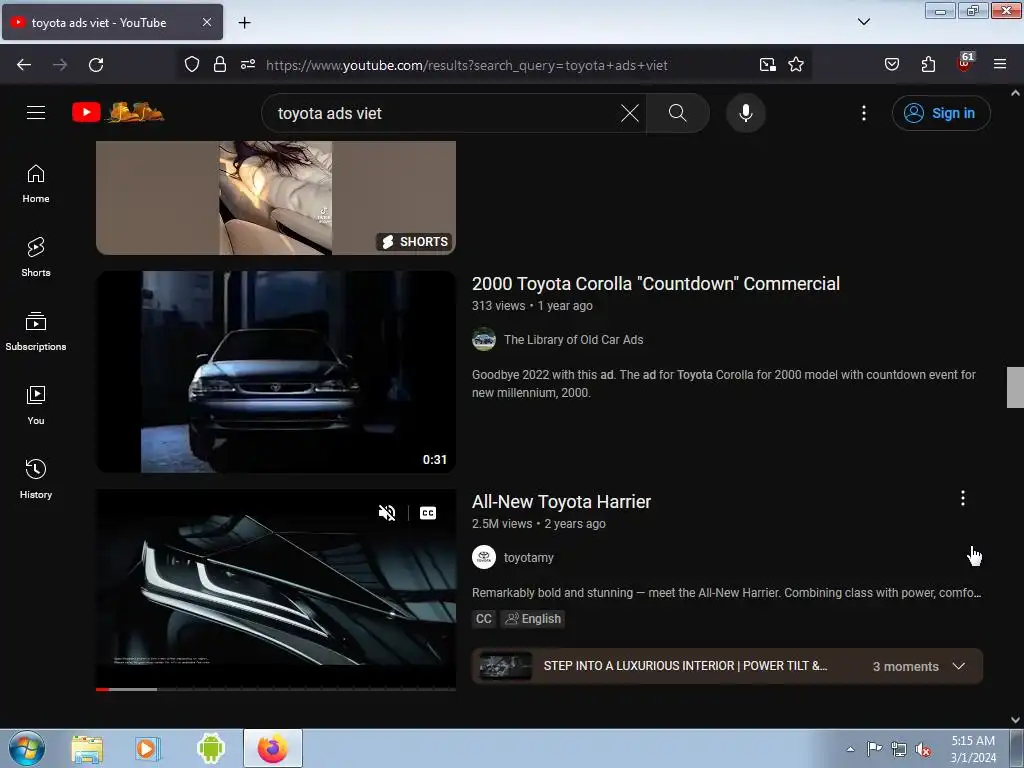1024x768 pixels.
Task: Open the Firefox application menu
Action: 1000,64
